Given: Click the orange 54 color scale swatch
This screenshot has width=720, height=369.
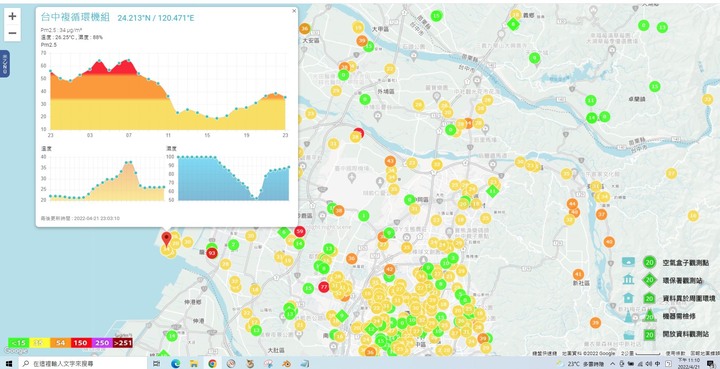Looking at the screenshot, I should tap(60, 343).
